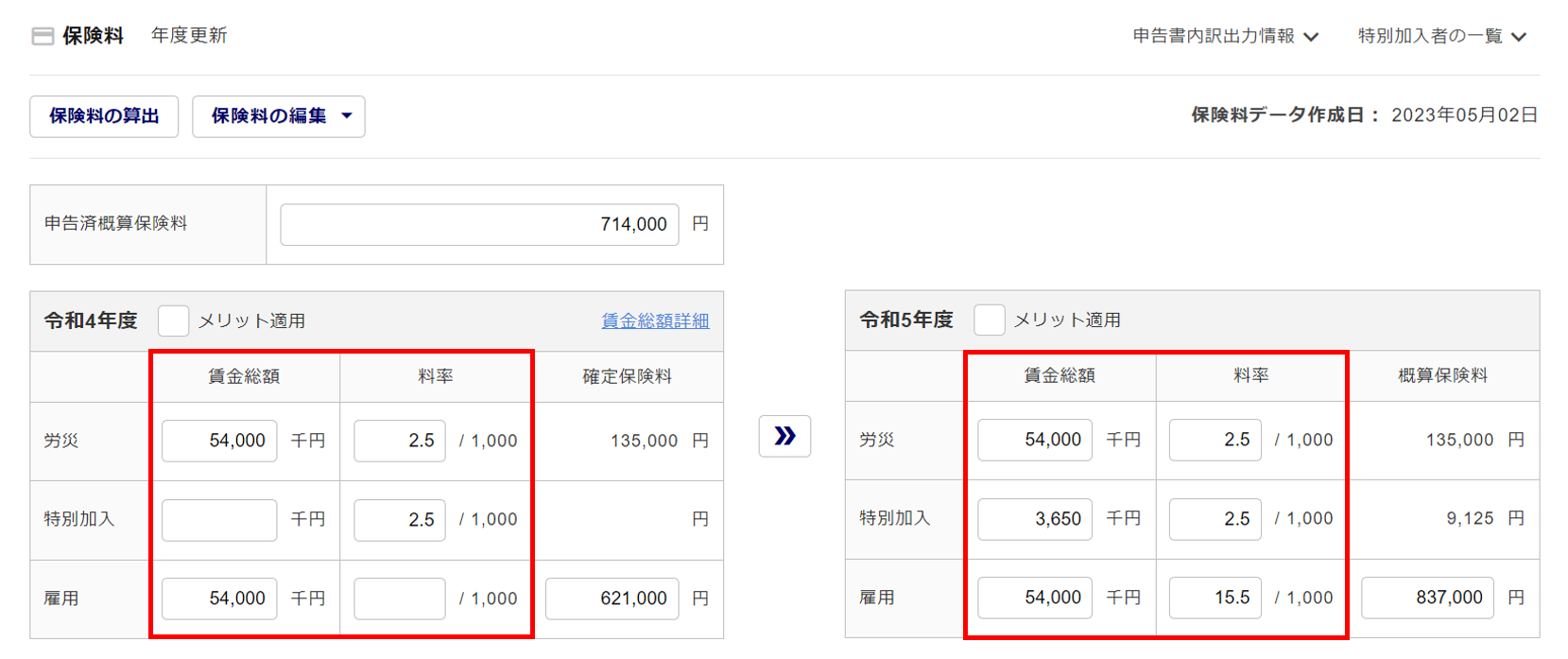This screenshot has width=1568, height=659.
Task: Open the 賃金総額詳細 link
Action: point(655,321)
